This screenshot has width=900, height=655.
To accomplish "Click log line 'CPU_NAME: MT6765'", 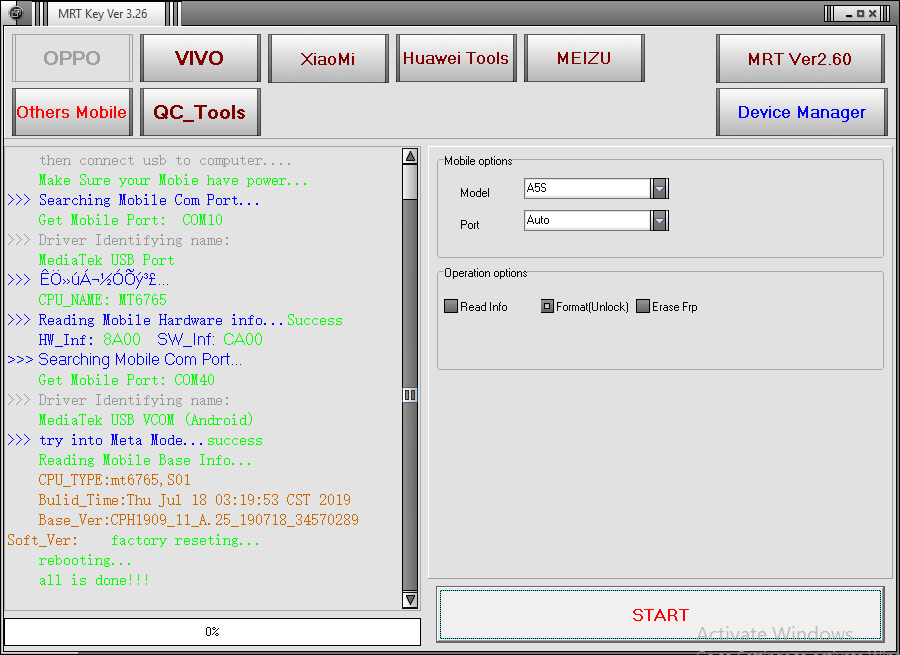I will coord(103,300).
